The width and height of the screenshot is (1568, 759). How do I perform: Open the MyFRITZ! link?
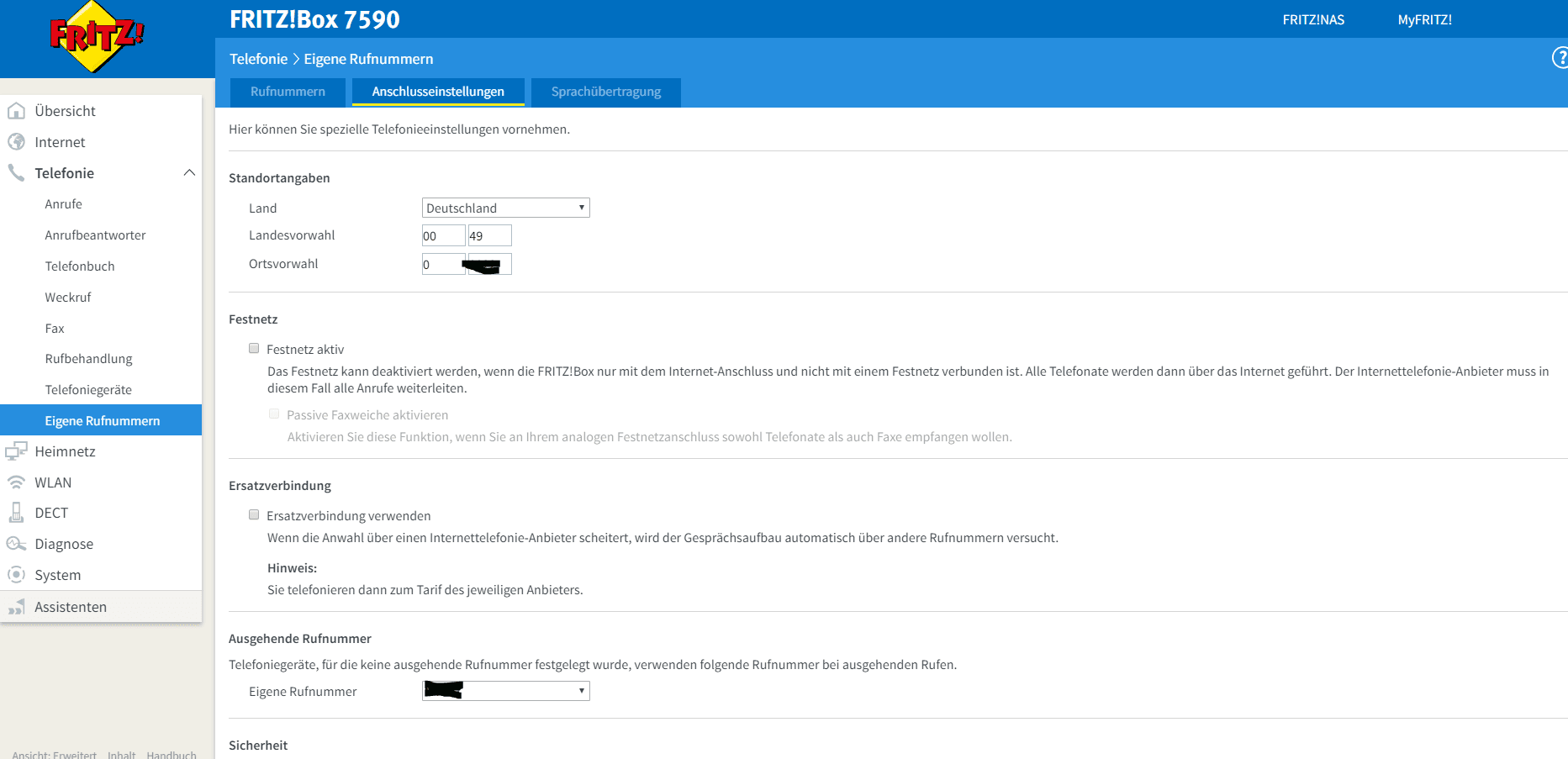point(1425,19)
